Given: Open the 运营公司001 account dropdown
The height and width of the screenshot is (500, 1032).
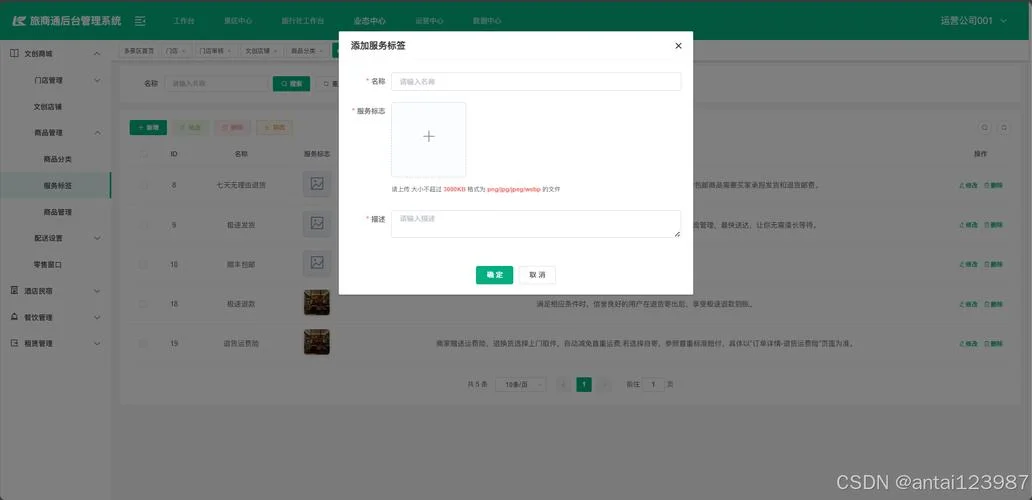Looking at the screenshot, I should click(x=974, y=21).
